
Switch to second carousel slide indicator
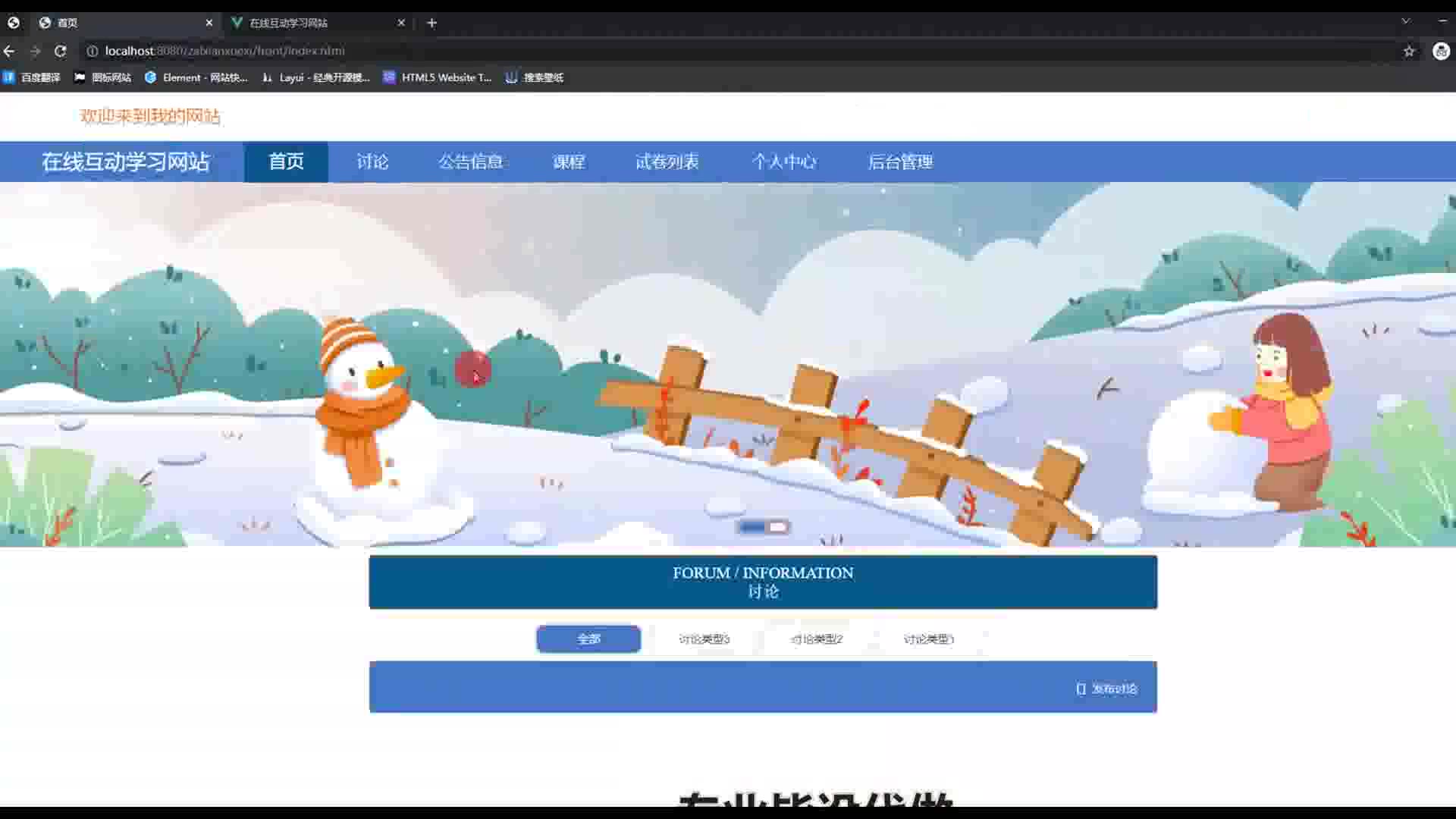[778, 527]
